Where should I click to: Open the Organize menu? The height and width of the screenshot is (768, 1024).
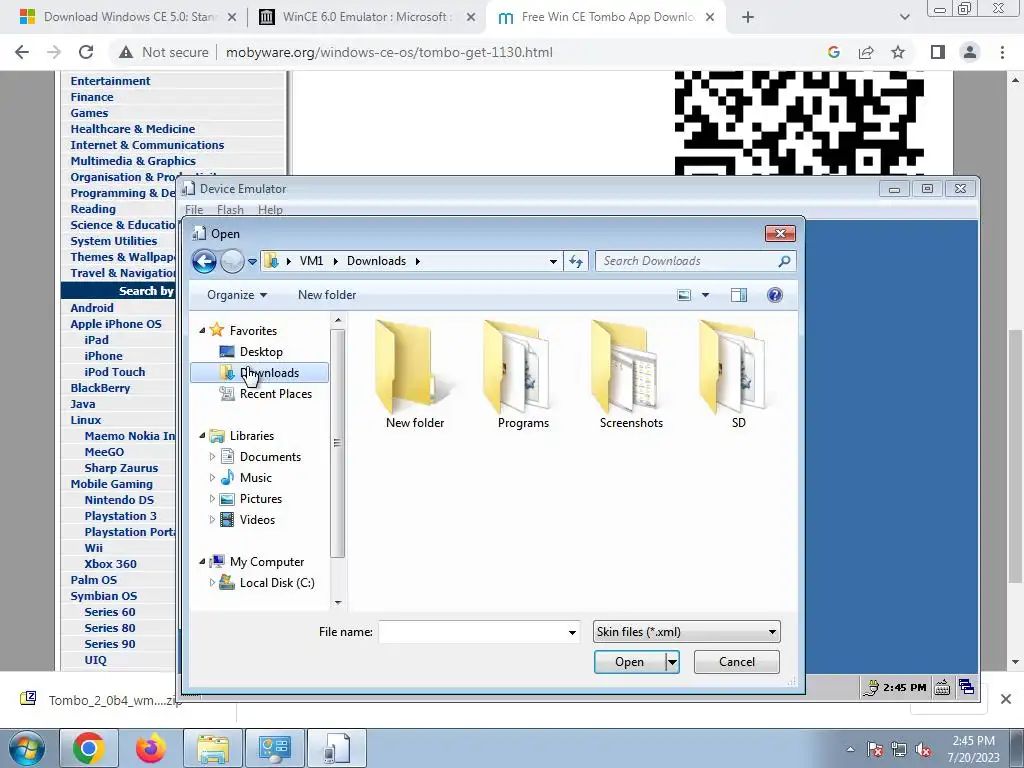(236, 295)
